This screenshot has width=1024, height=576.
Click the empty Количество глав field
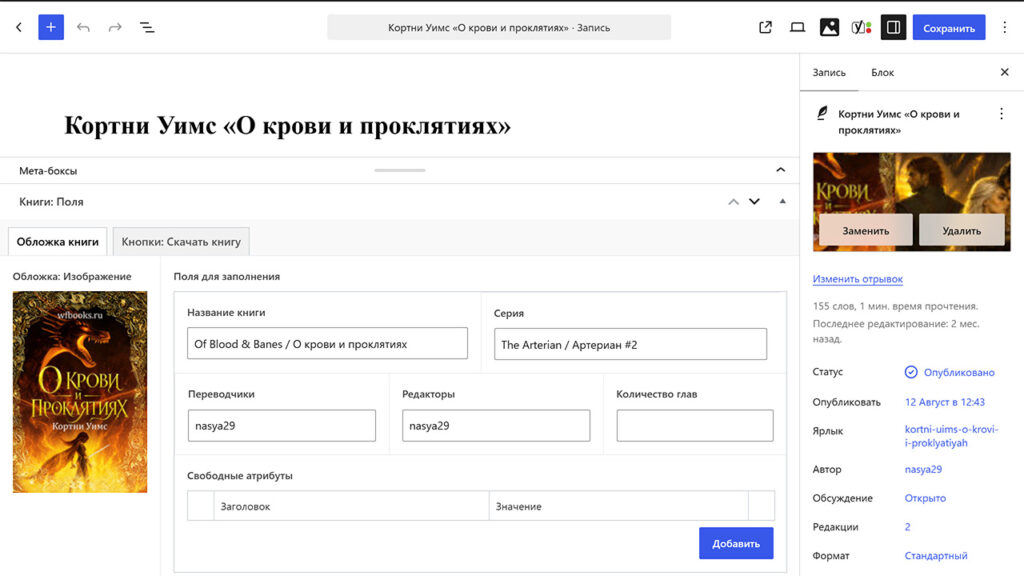point(695,426)
